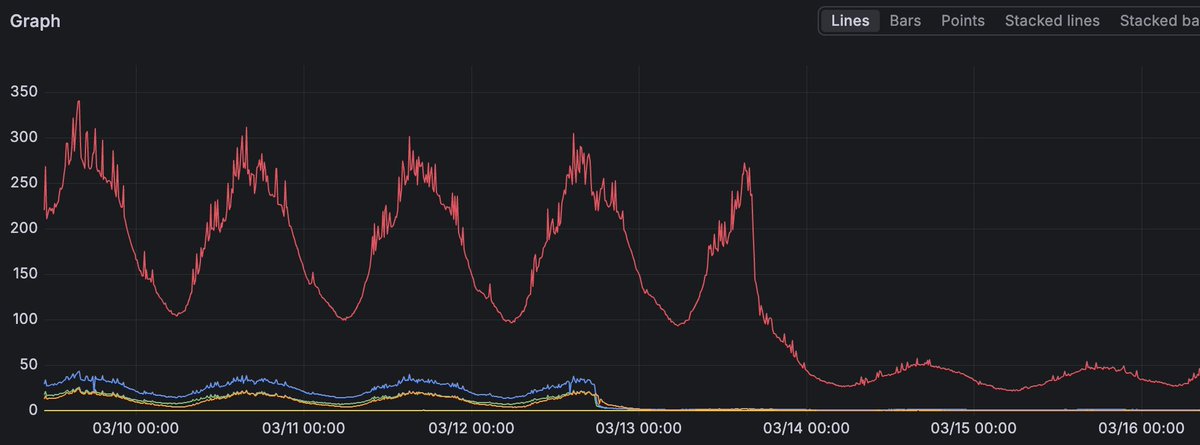The image size is (1200, 445).
Task: Choose the Stacked bars option
Action: pos(1160,20)
